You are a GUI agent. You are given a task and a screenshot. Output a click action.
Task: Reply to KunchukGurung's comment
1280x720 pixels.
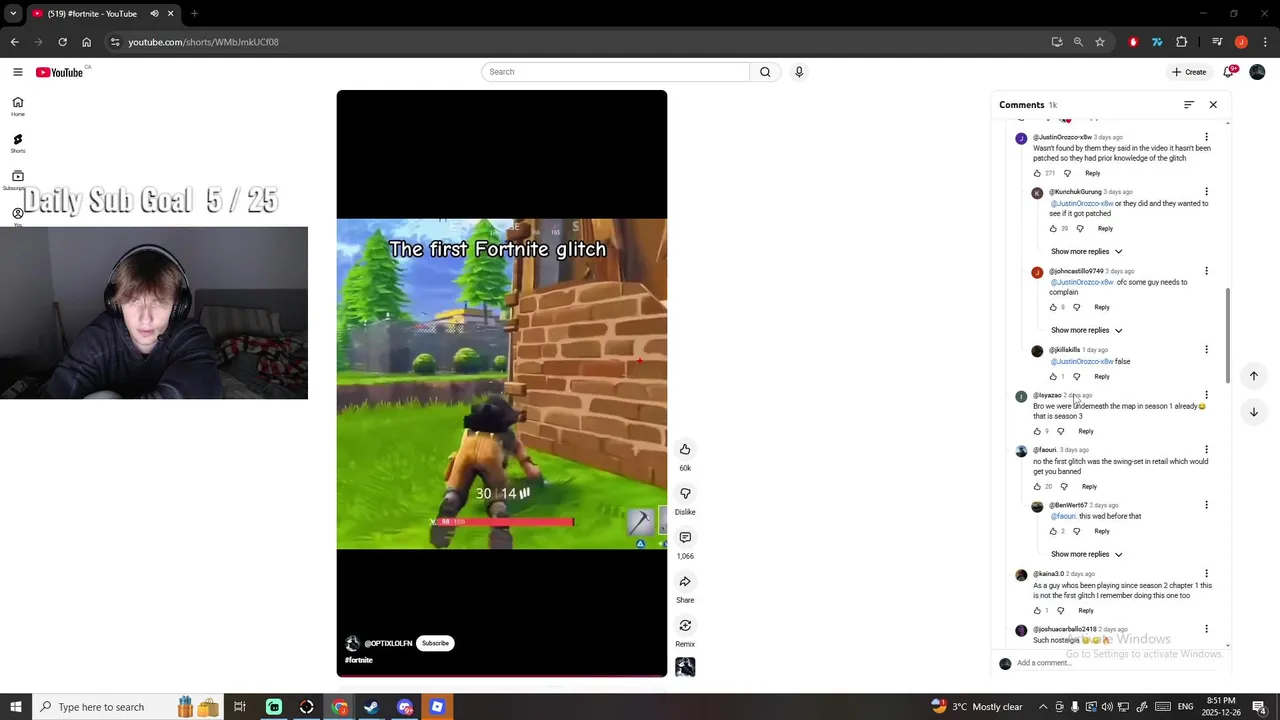pyautogui.click(x=1105, y=229)
